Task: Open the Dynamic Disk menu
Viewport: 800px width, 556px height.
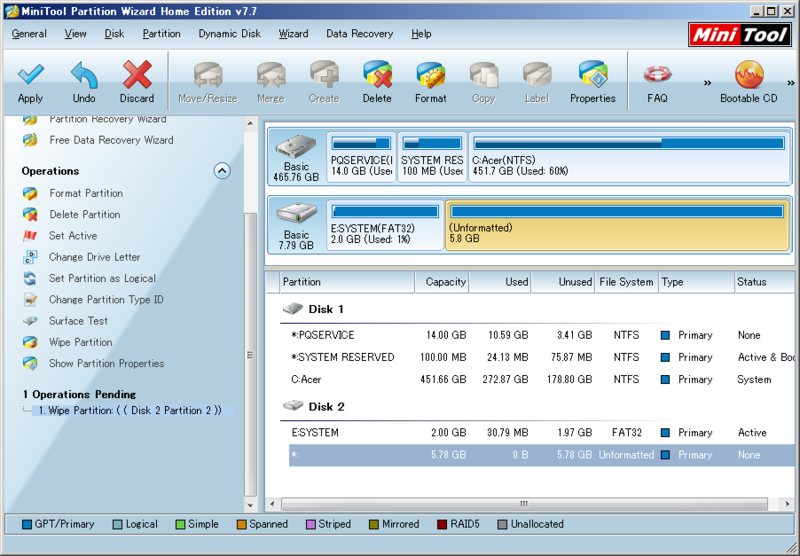Action: [x=230, y=34]
